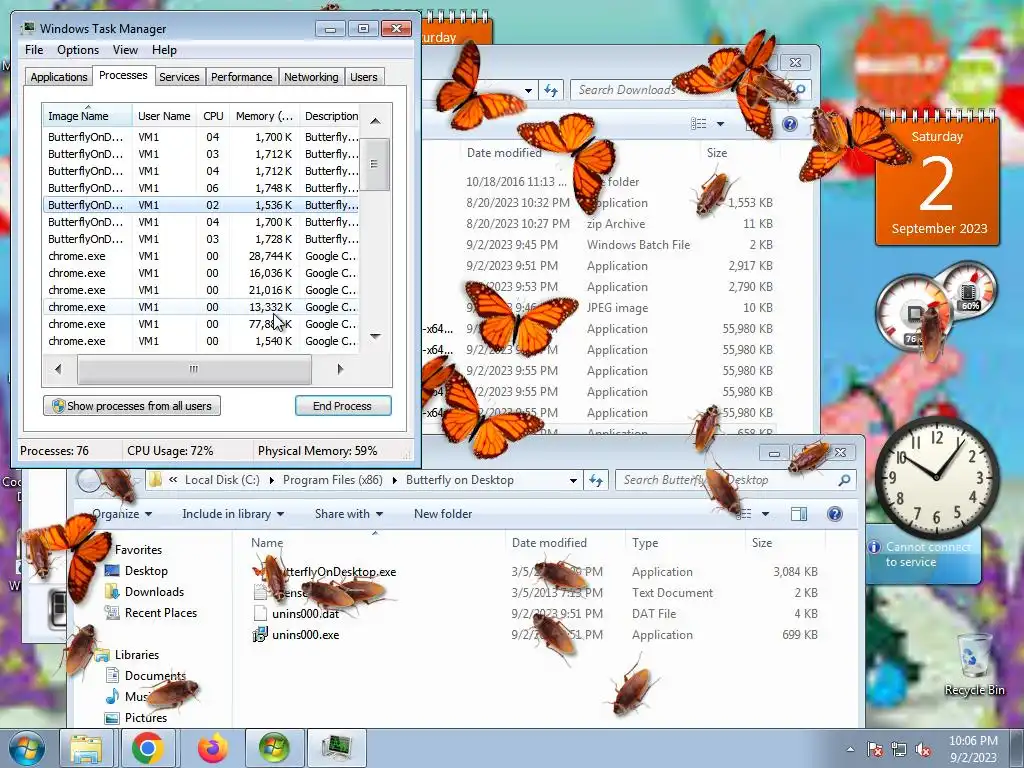Viewport: 1024px width, 768px height.
Task: Click the refresh icon in Butterfly on Desktop address bar
Action: coord(596,480)
